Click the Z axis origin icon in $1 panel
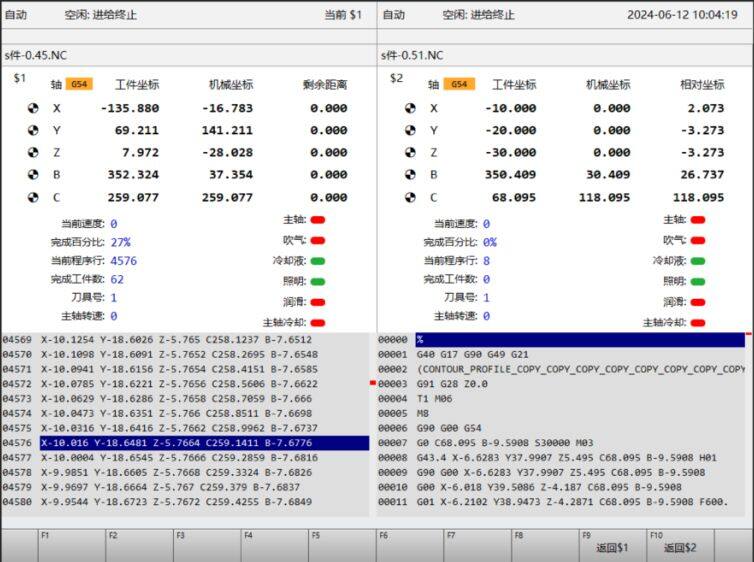The height and width of the screenshot is (562, 754). [33, 152]
